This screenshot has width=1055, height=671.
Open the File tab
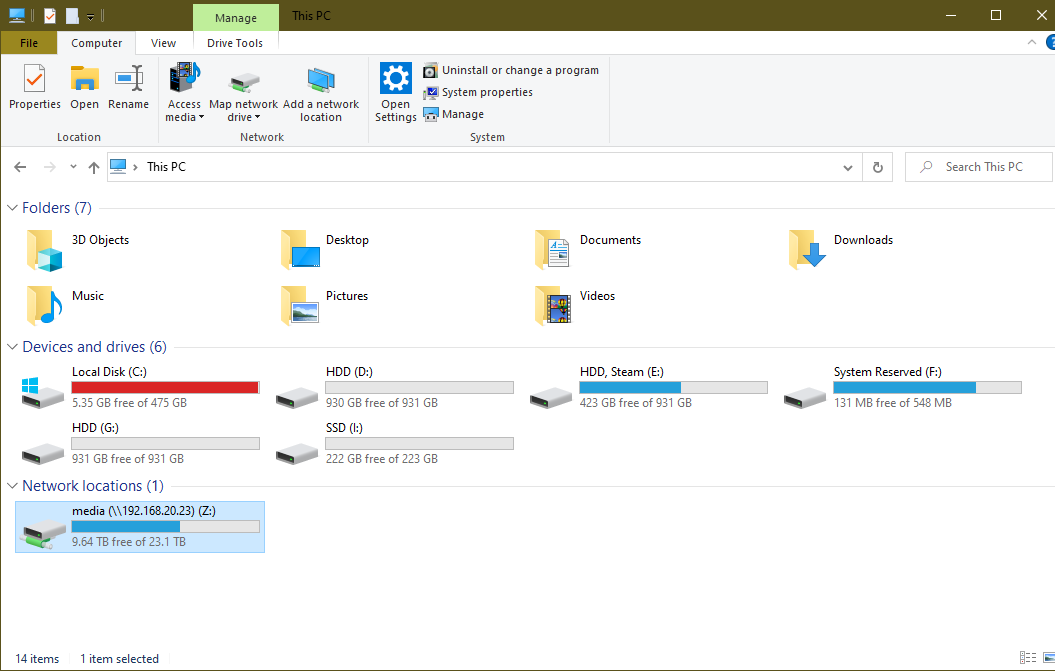[x=29, y=43]
